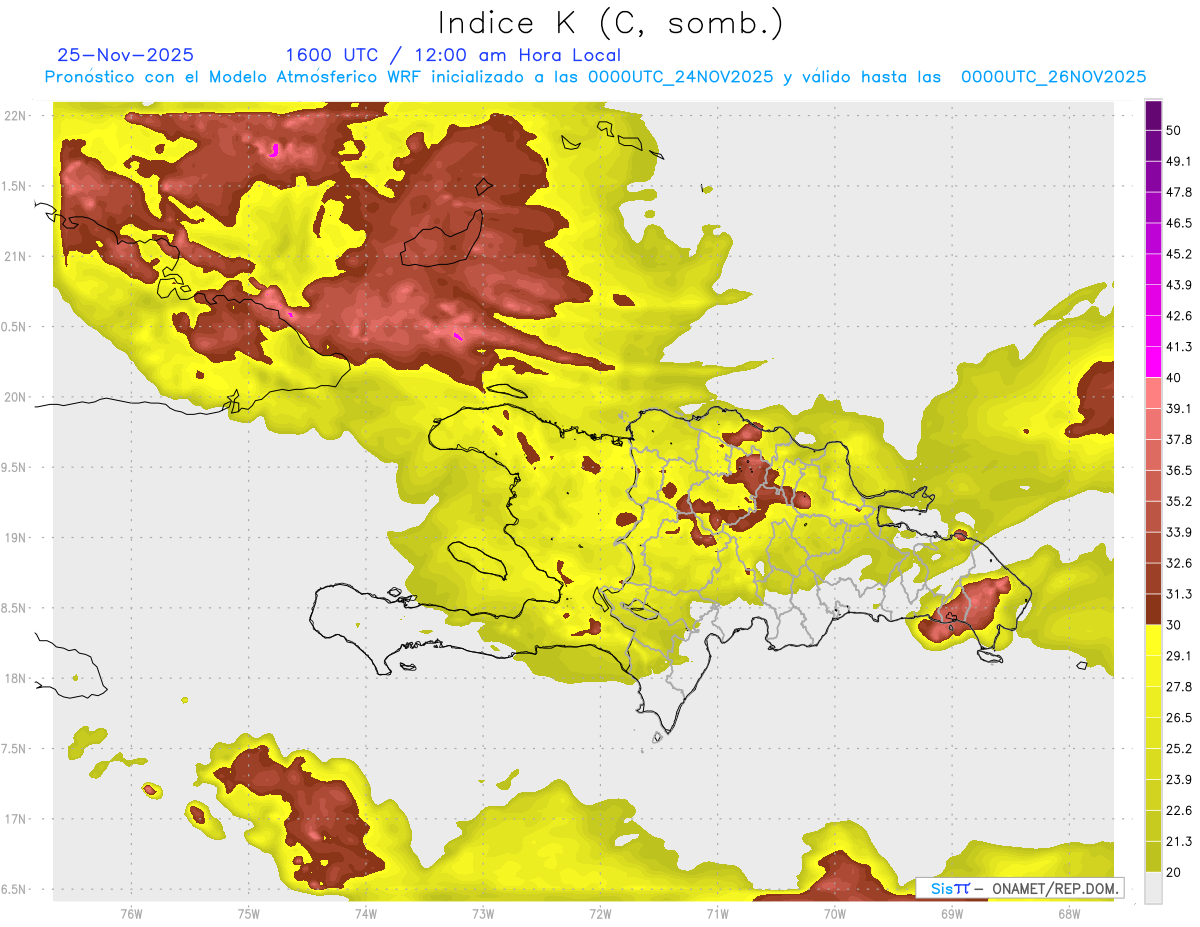The height and width of the screenshot is (927, 1200).
Task: Click the 'Pronostico con el Modelo Atmosferico WRF' line
Action: point(595,77)
